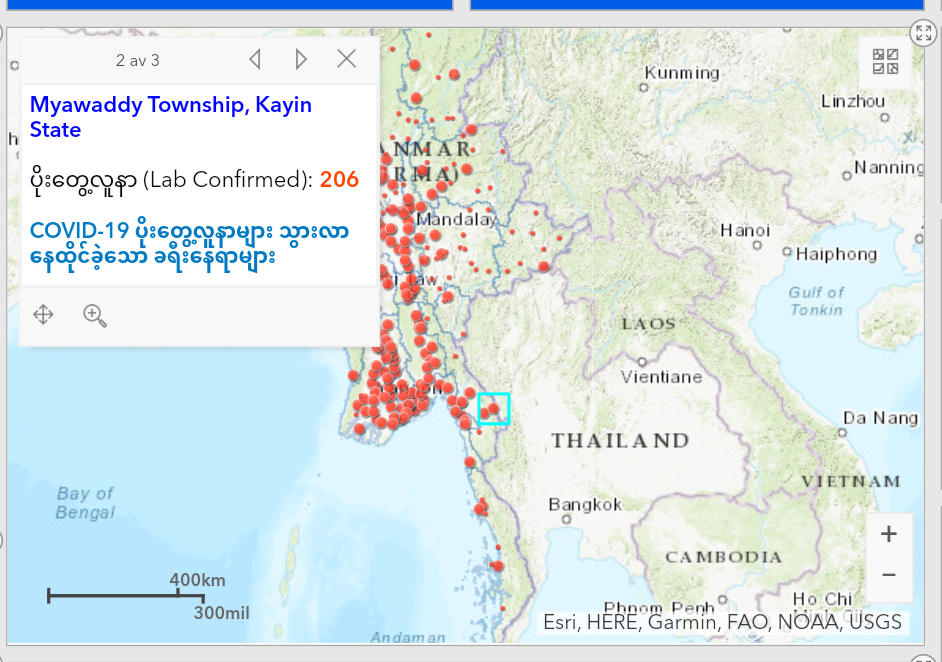942x662 pixels.
Task: Zoom to feature using magnifier icon
Action: (95, 316)
